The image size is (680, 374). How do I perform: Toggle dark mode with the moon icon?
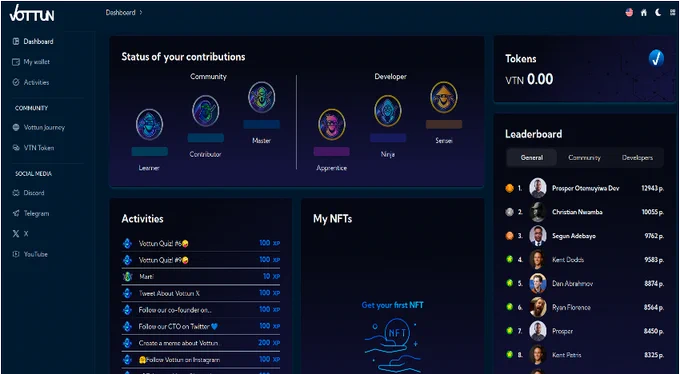click(658, 13)
